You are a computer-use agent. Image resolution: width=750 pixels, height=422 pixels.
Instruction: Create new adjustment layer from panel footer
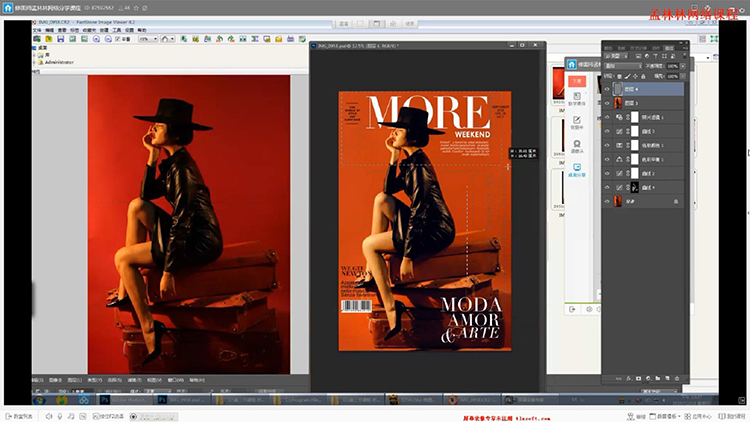click(x=648, y=378)
